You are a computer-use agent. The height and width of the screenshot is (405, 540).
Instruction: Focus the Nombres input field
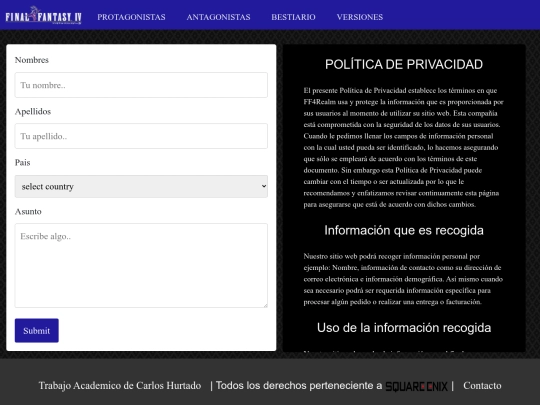(141, 85)
